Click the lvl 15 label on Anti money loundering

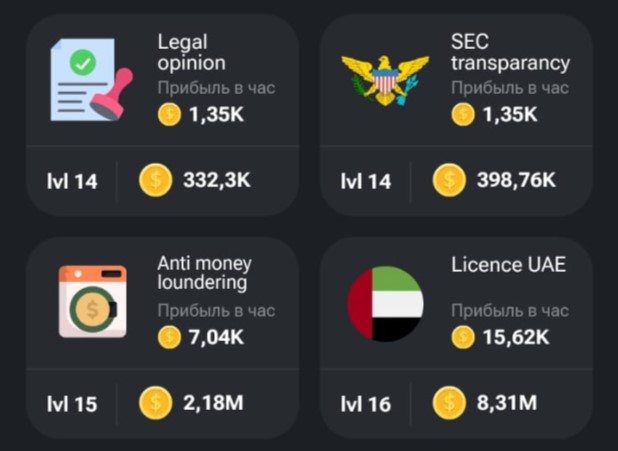72,404
